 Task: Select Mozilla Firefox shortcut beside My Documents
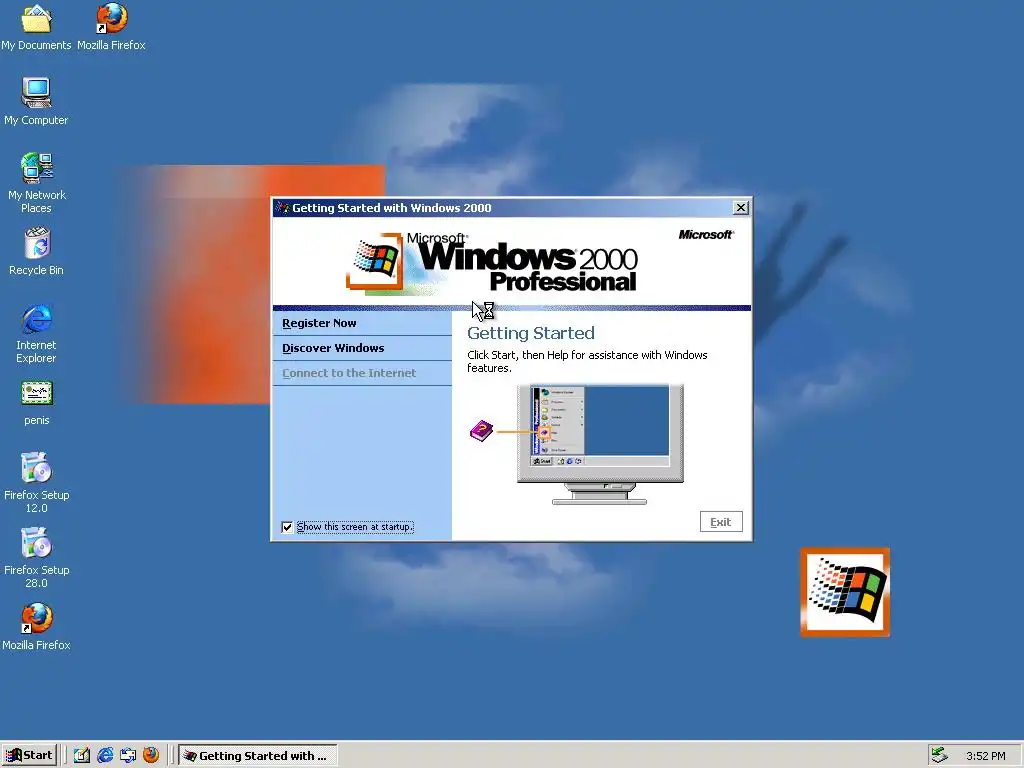tap(111, 27)
